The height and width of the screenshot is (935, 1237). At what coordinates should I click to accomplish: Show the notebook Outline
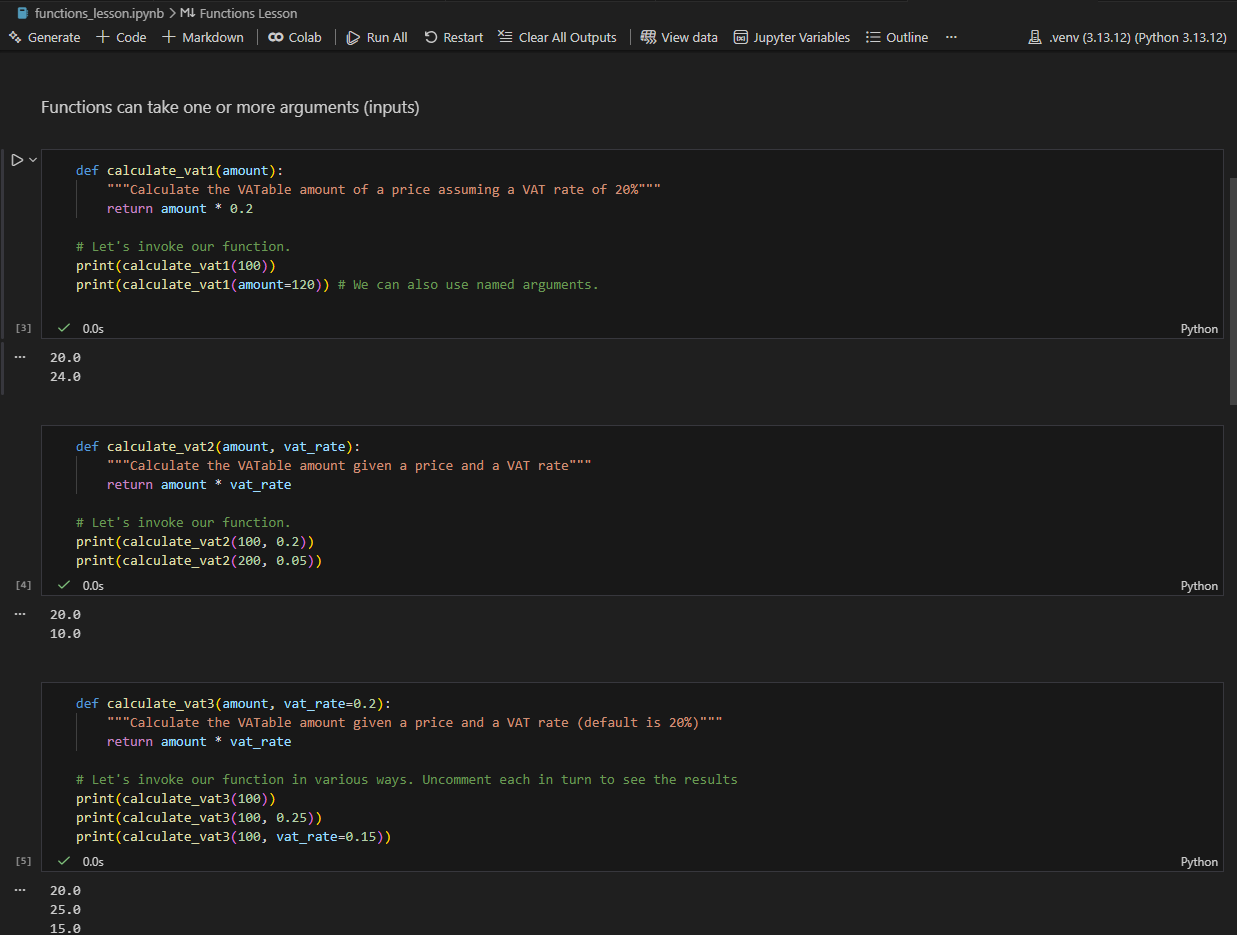point(897,37)
